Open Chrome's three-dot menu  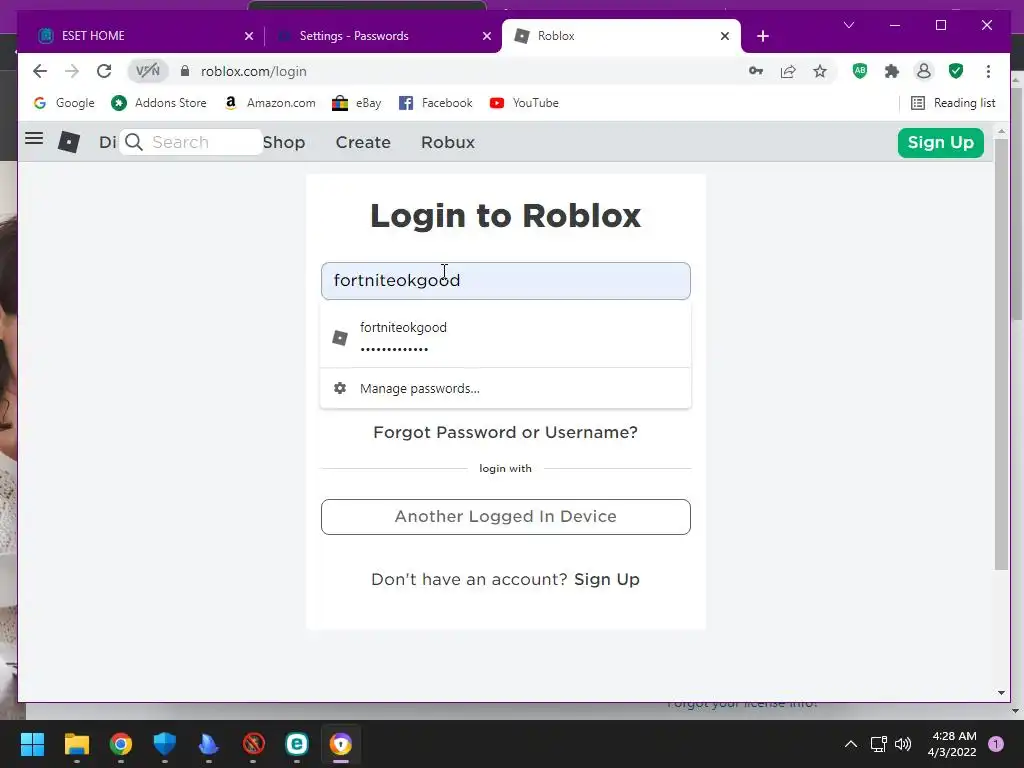pyautogui.click(x=988, y=71)
